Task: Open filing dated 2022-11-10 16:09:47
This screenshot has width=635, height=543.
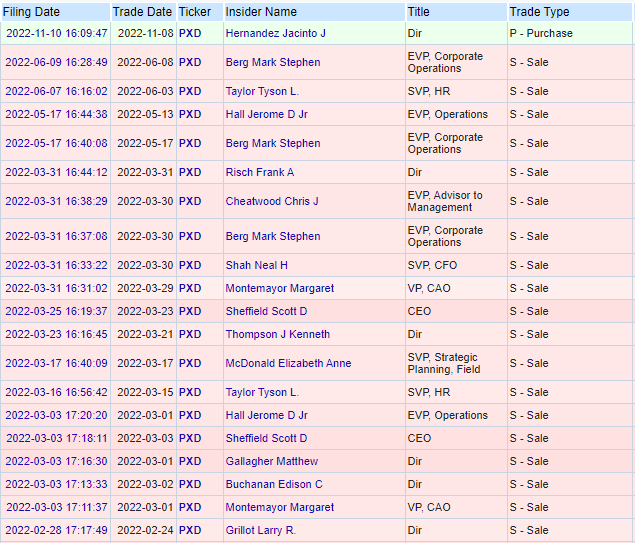Action: point(57,33)
